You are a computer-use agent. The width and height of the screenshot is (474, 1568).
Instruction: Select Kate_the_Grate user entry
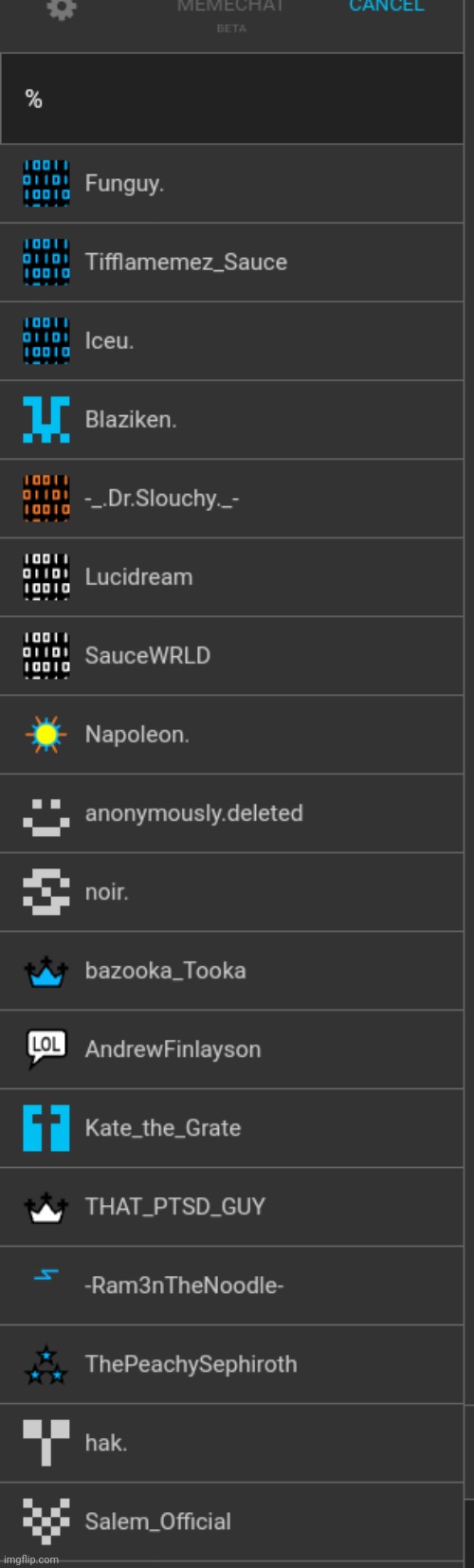coord(231,1128)
